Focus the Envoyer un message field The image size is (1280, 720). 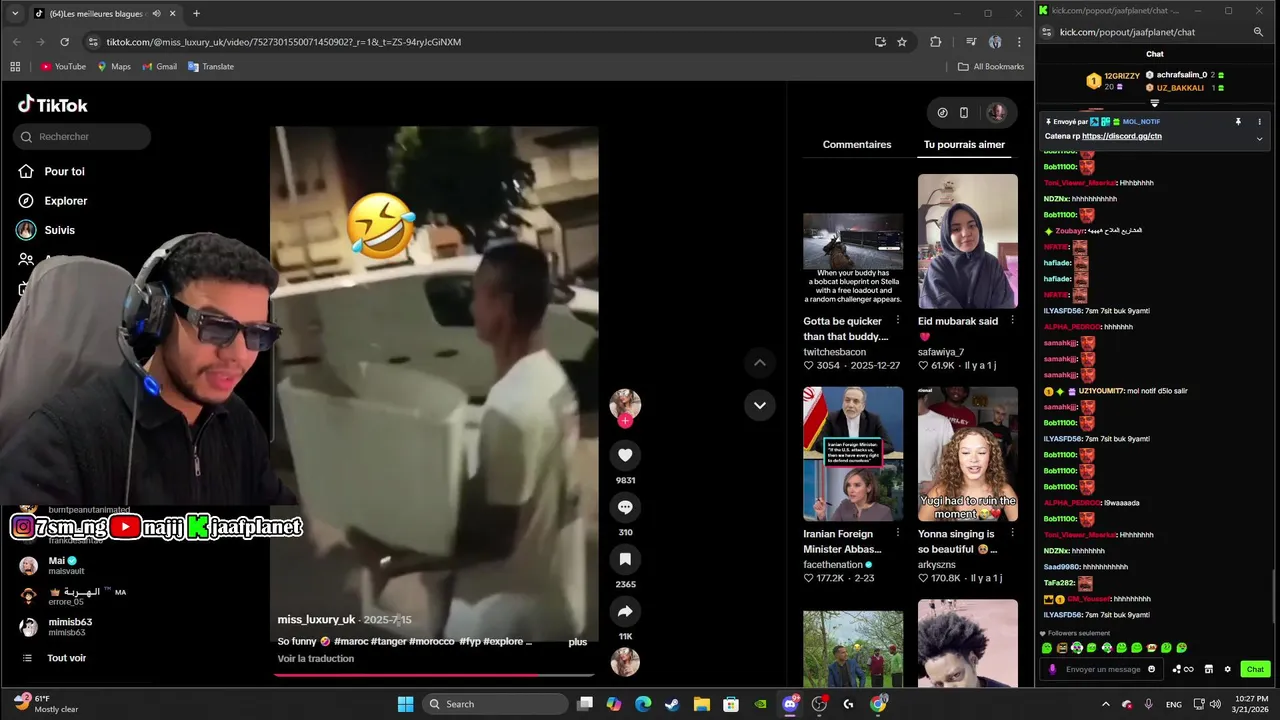pos(1101,669)
